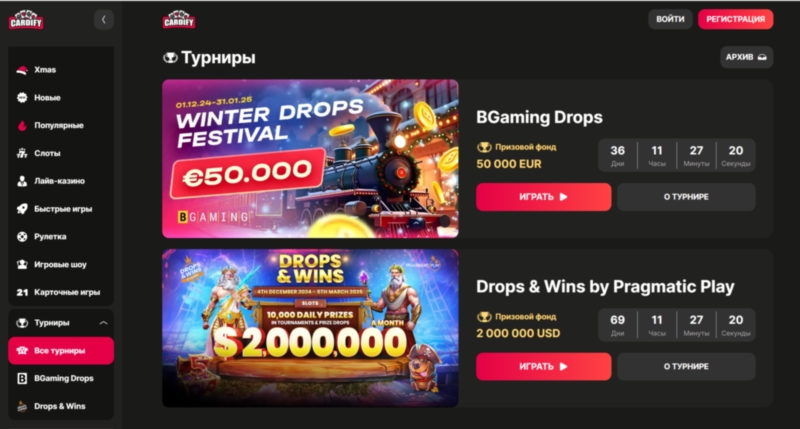Viewport: 800px width, 429px height.
Task: Select the Популярные flame icon
Action: (x=22, y=125)
